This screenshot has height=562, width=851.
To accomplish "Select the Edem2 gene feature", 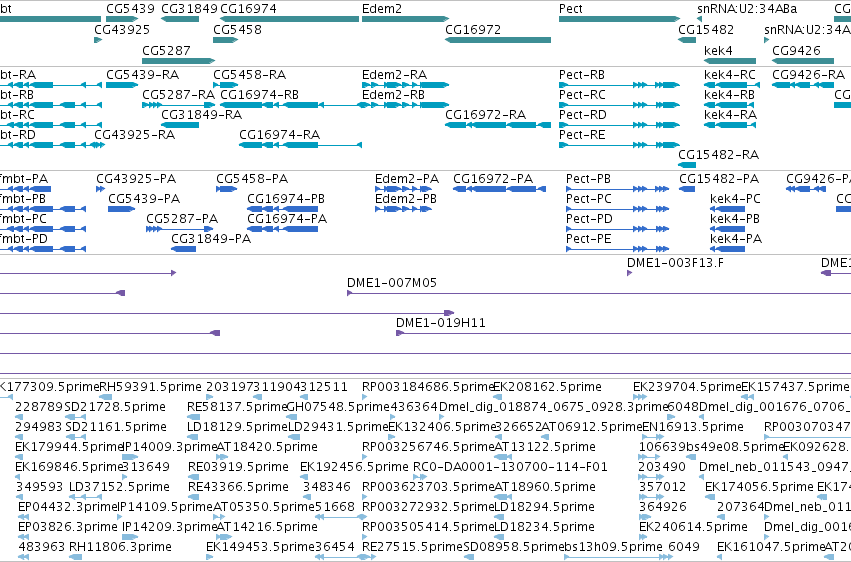I will 405,19.
